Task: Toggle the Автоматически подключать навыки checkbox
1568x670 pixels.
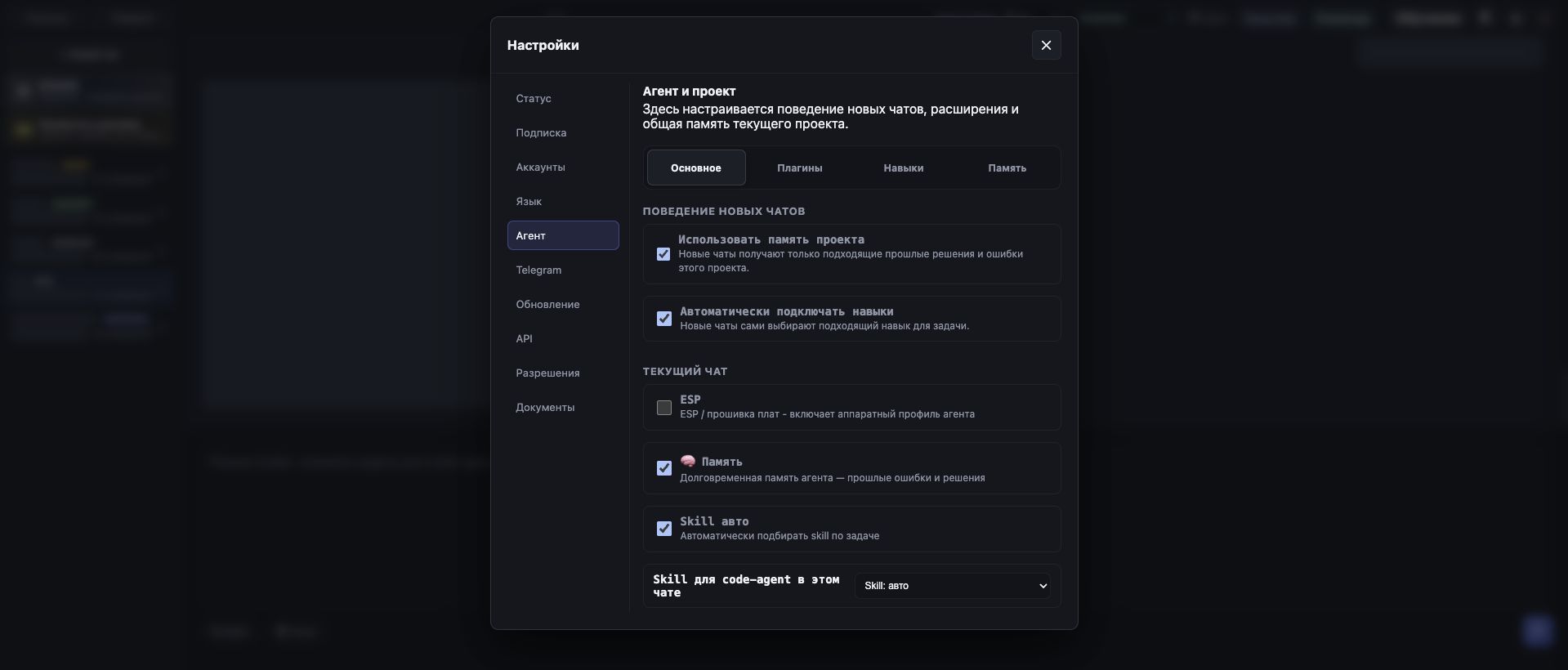Action: (664, 319)
